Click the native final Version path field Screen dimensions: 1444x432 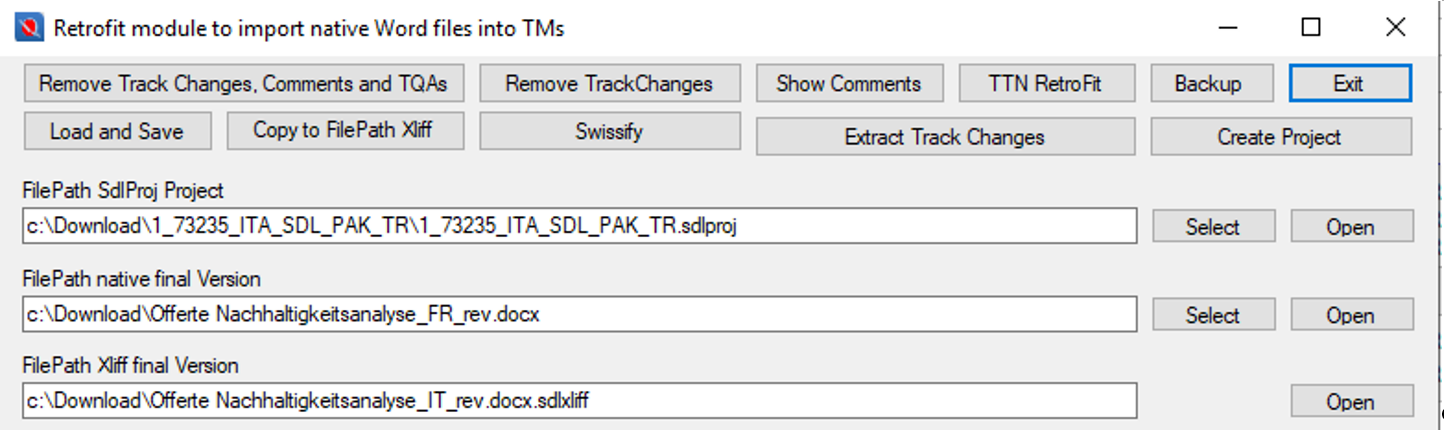tap(578, 314)
